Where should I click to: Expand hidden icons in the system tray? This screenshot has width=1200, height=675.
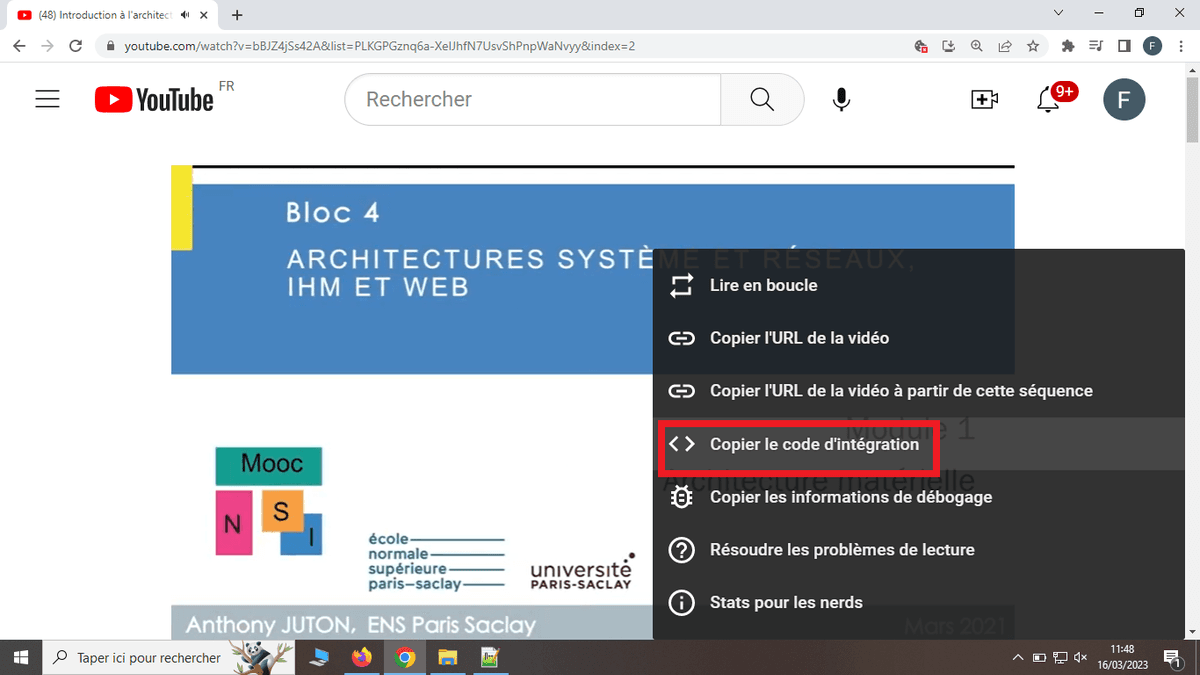point(1017,657)
